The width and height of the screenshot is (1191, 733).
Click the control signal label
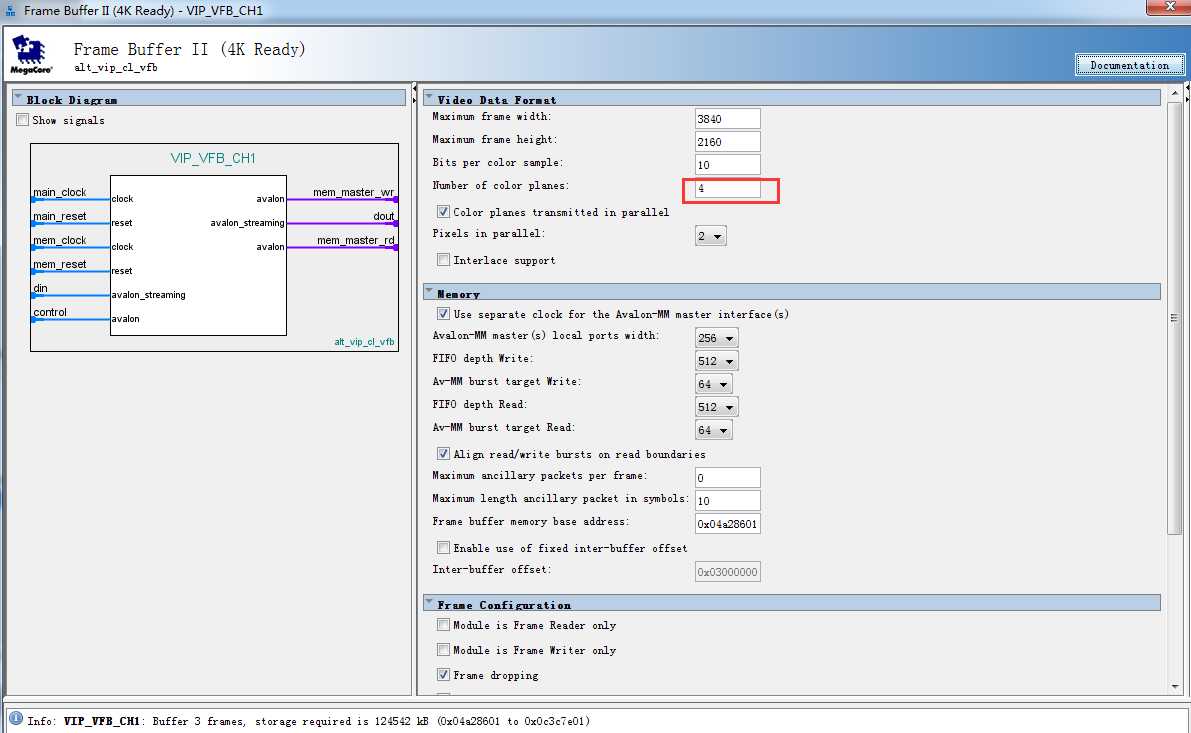(49, 312)
